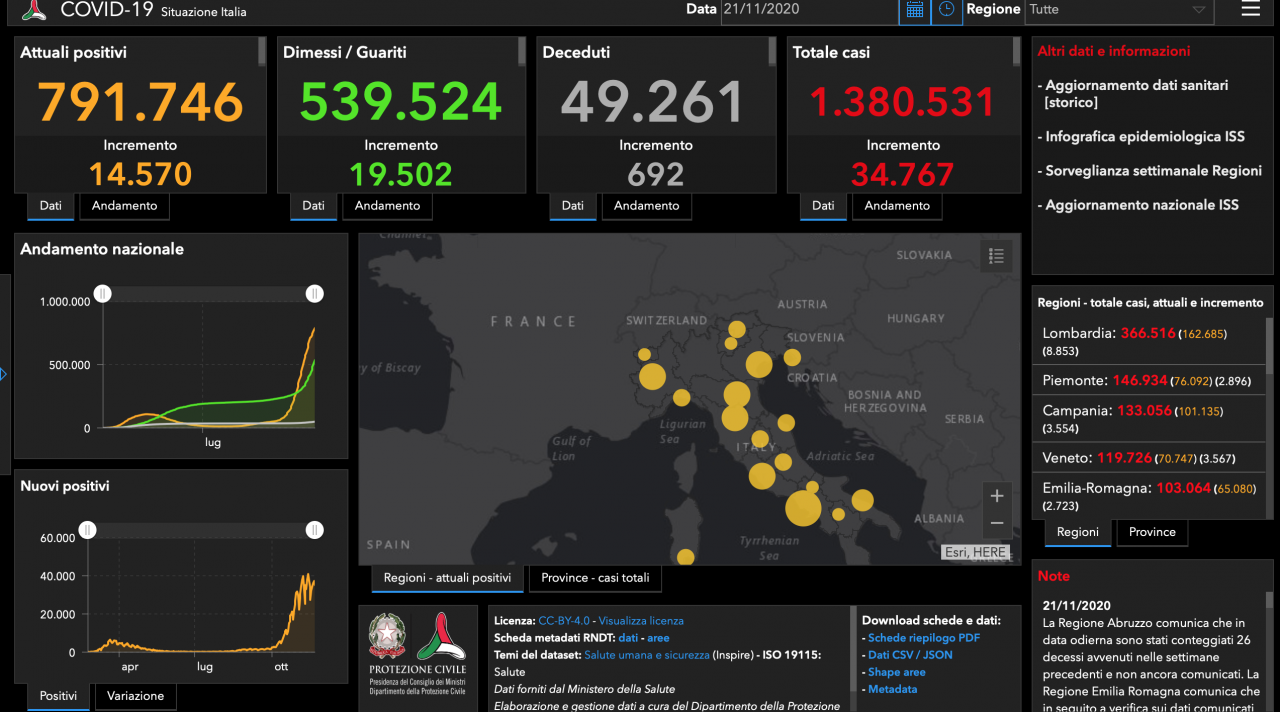Open the hamburger menu icon
1280x712 pixels.
coord(1250,10)
